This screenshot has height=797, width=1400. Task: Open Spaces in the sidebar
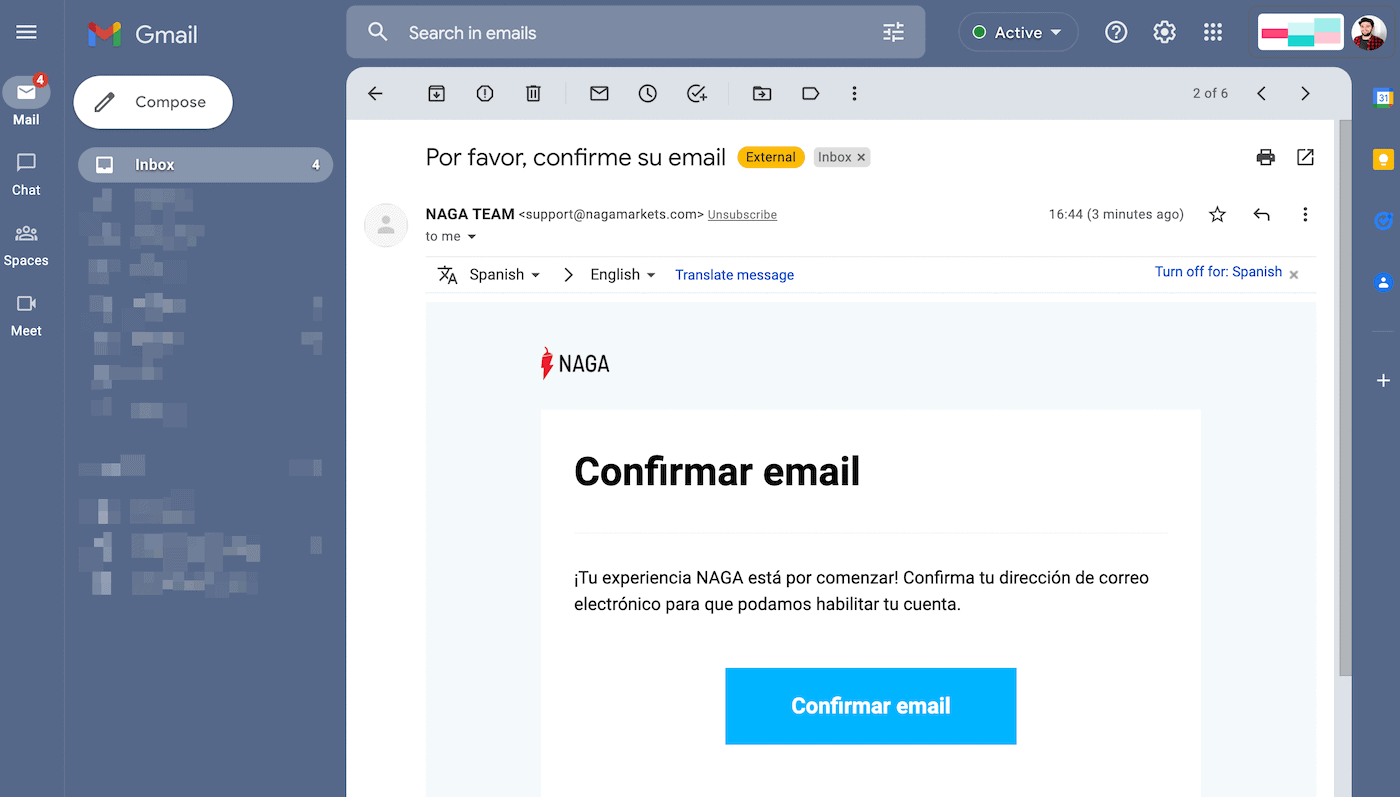26,244
